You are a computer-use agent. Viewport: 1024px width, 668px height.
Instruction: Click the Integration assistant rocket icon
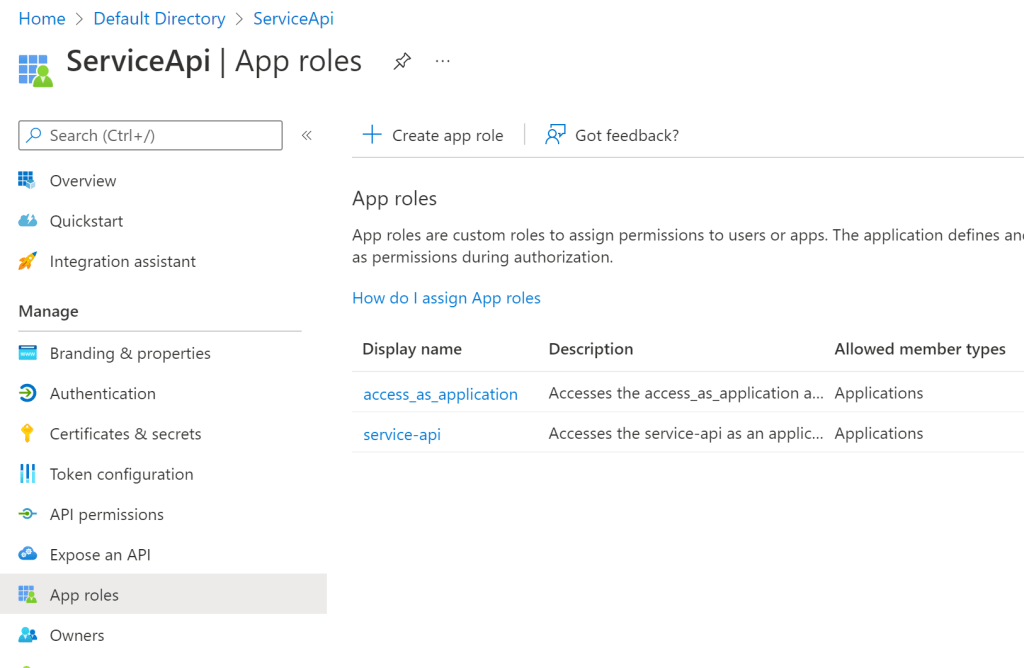click(x=29, y=261)
